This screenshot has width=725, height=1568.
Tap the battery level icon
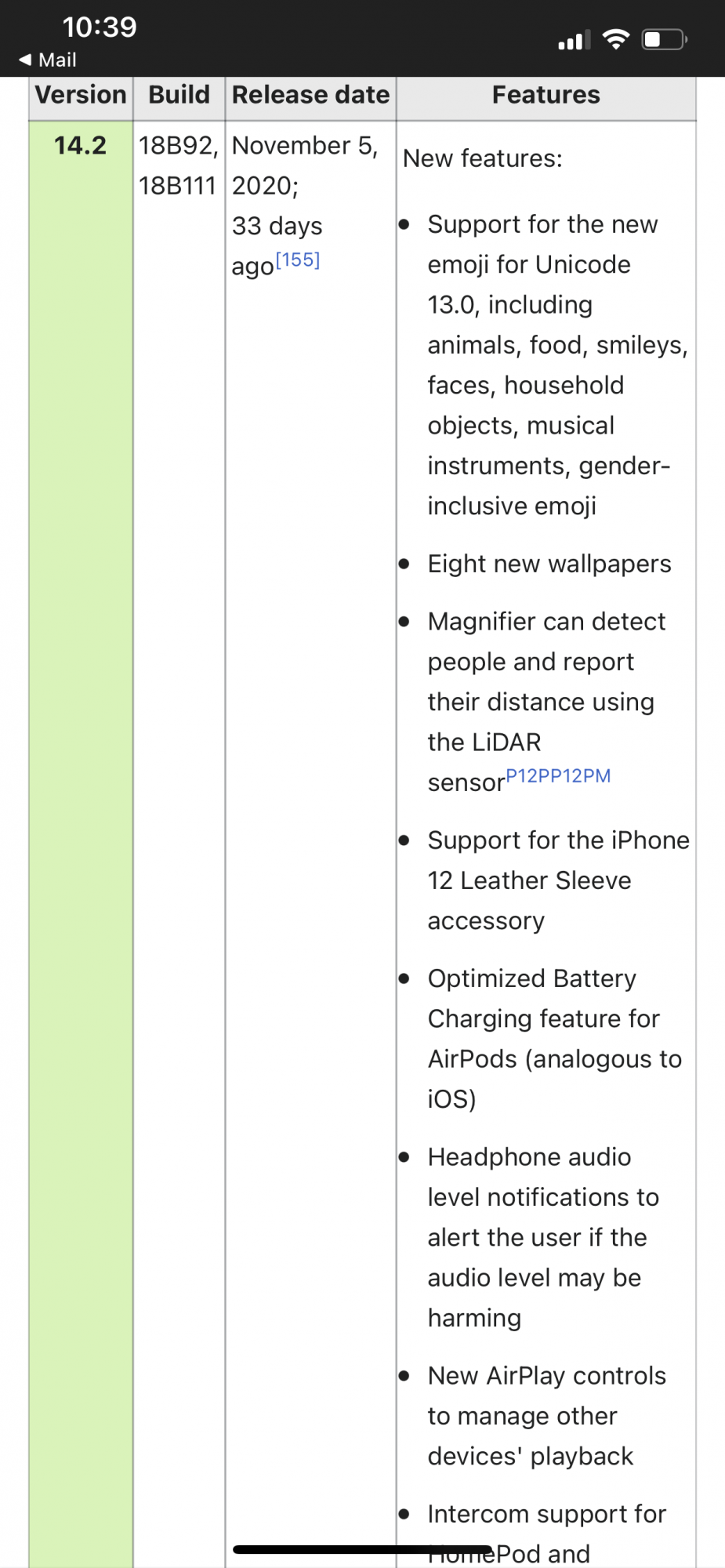coord(663,39)
